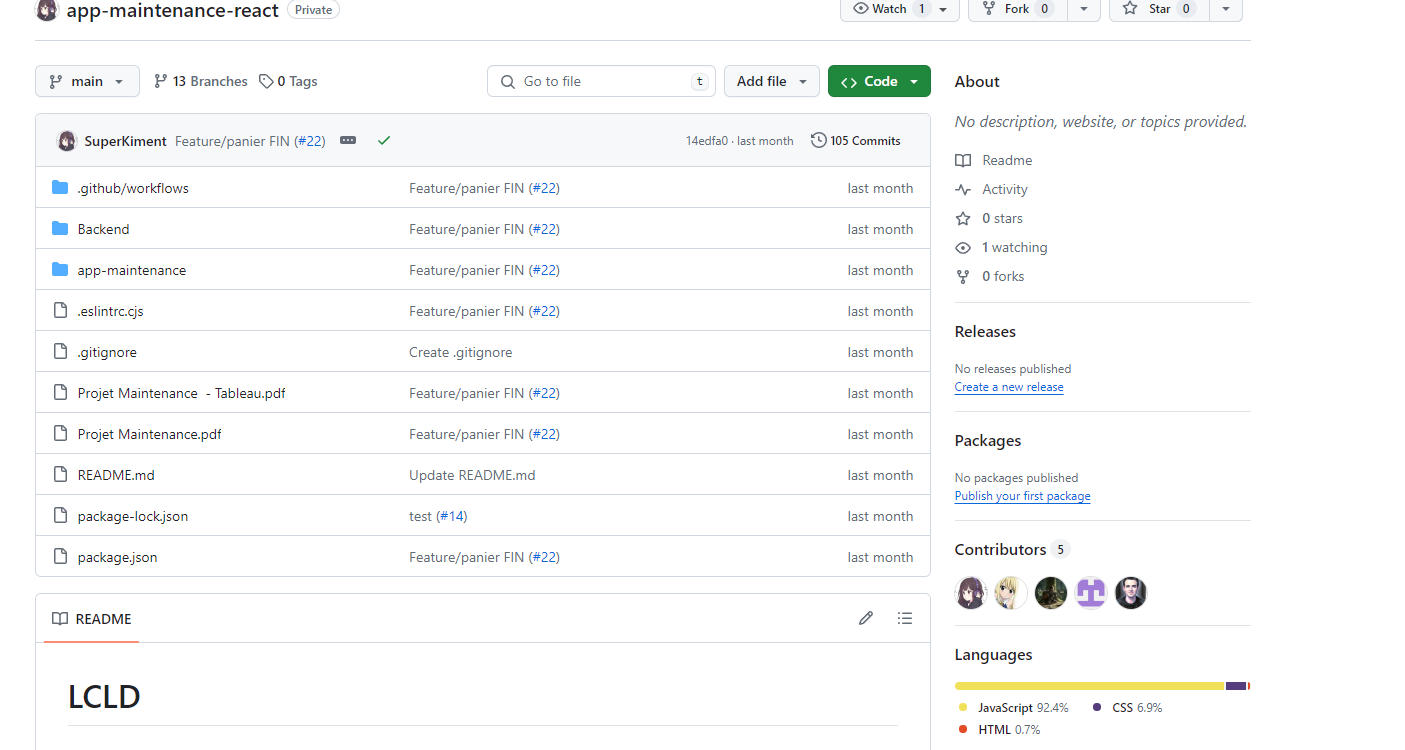1405x750 pixels.
Task: Click commit hash 14edfa0
Action: pyautogui.click(x=707, y=141)
